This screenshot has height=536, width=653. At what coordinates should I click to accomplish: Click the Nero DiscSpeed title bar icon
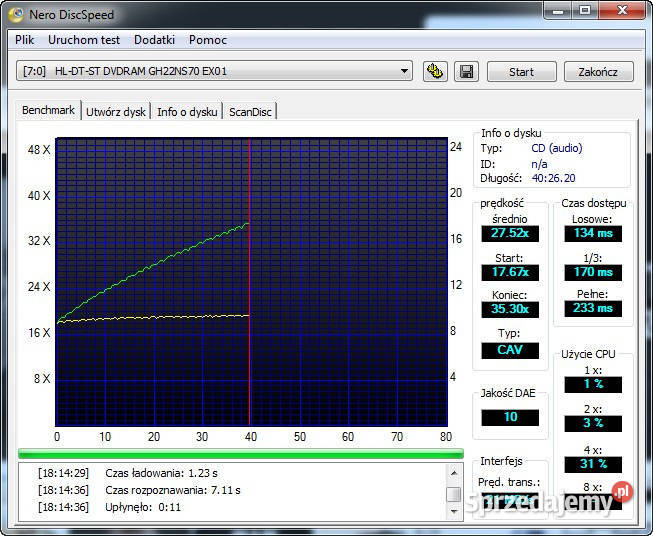coord(16,15)
